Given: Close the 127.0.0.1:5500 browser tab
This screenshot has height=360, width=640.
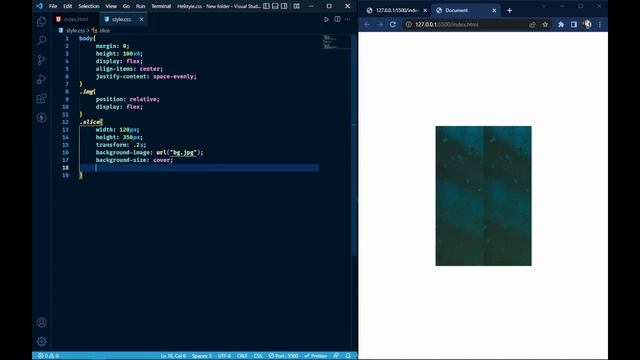Looking at the screenshot, I should (x=425, y=10).
